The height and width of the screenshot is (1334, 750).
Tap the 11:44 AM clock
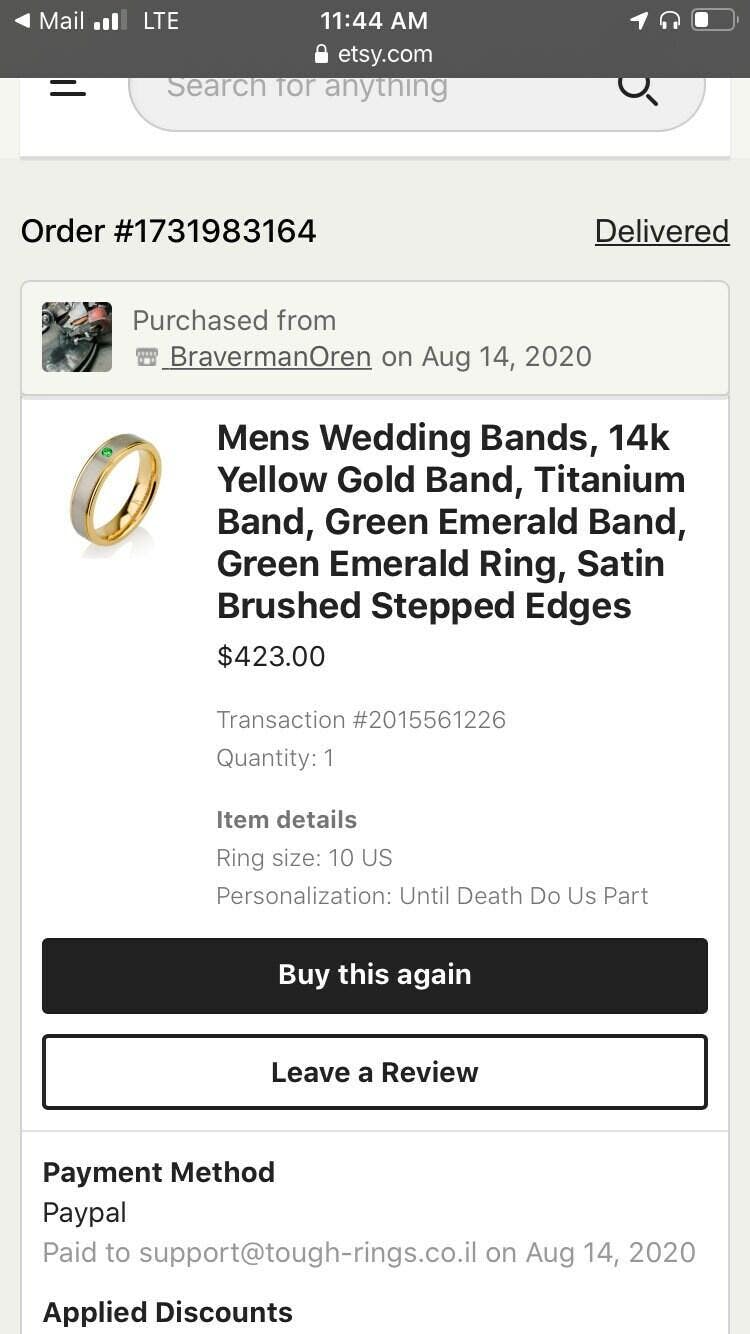pos(374,20)
